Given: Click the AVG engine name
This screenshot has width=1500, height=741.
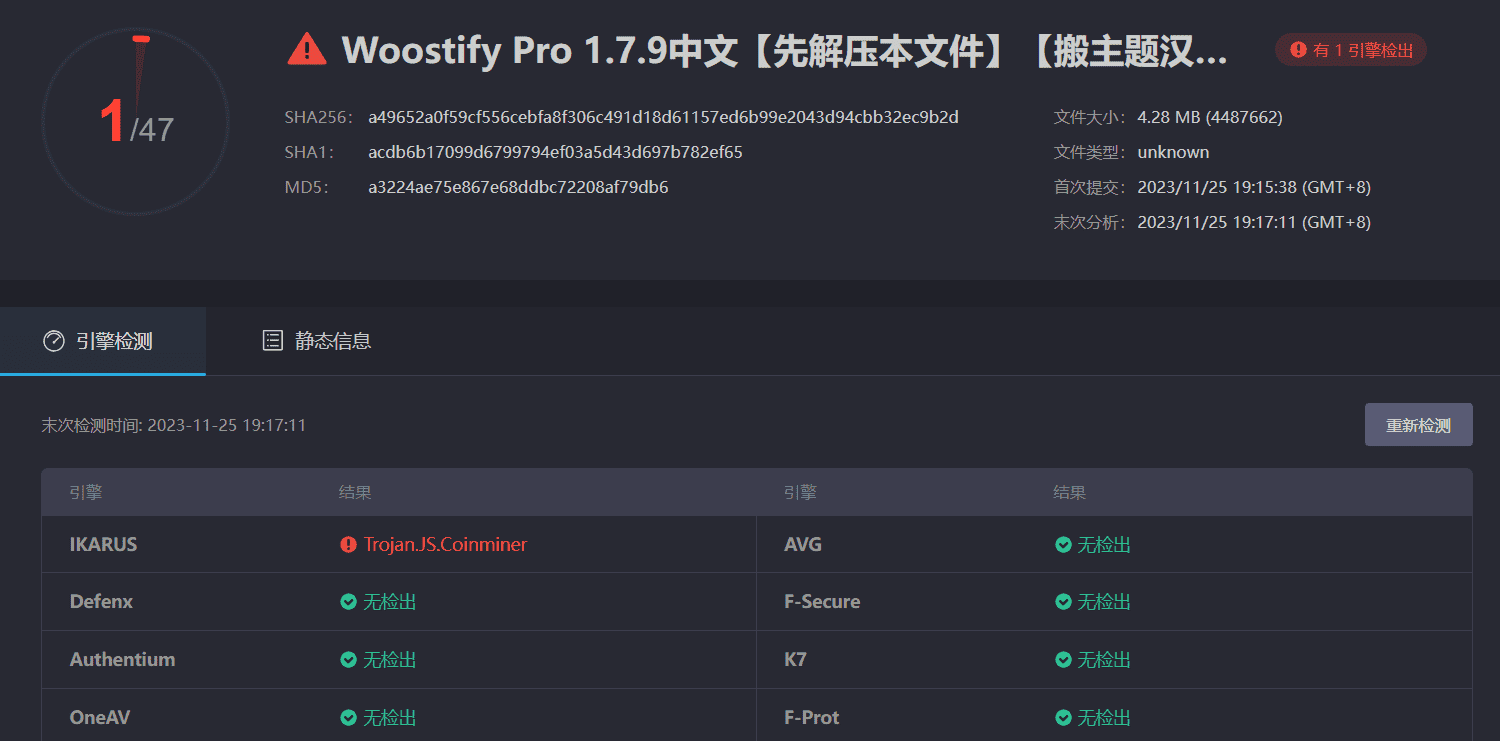Looking at the screenshot, I should pyautogui.click(x=803, y=545).
